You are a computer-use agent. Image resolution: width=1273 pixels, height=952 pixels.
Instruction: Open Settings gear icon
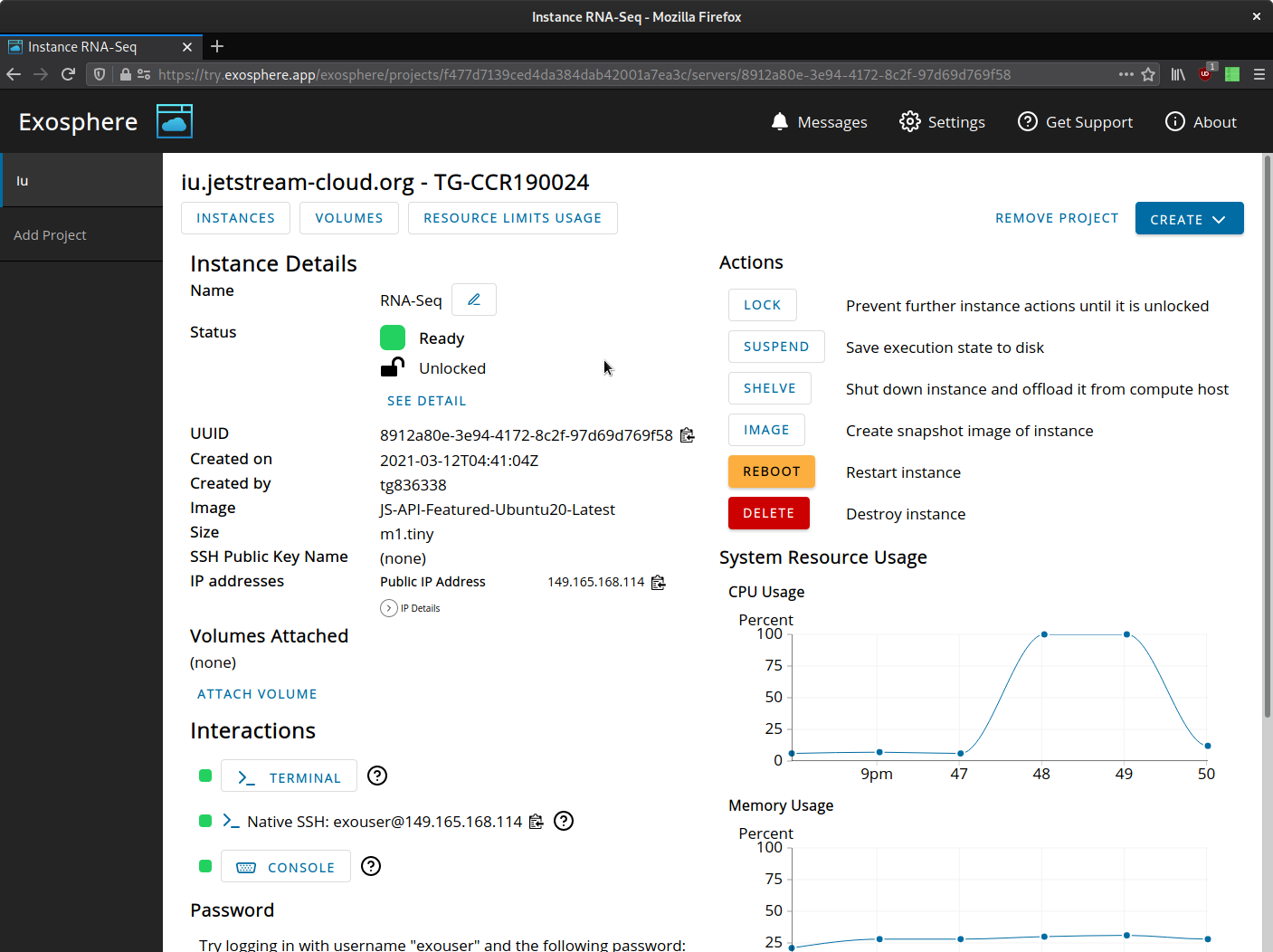[910, 121]
